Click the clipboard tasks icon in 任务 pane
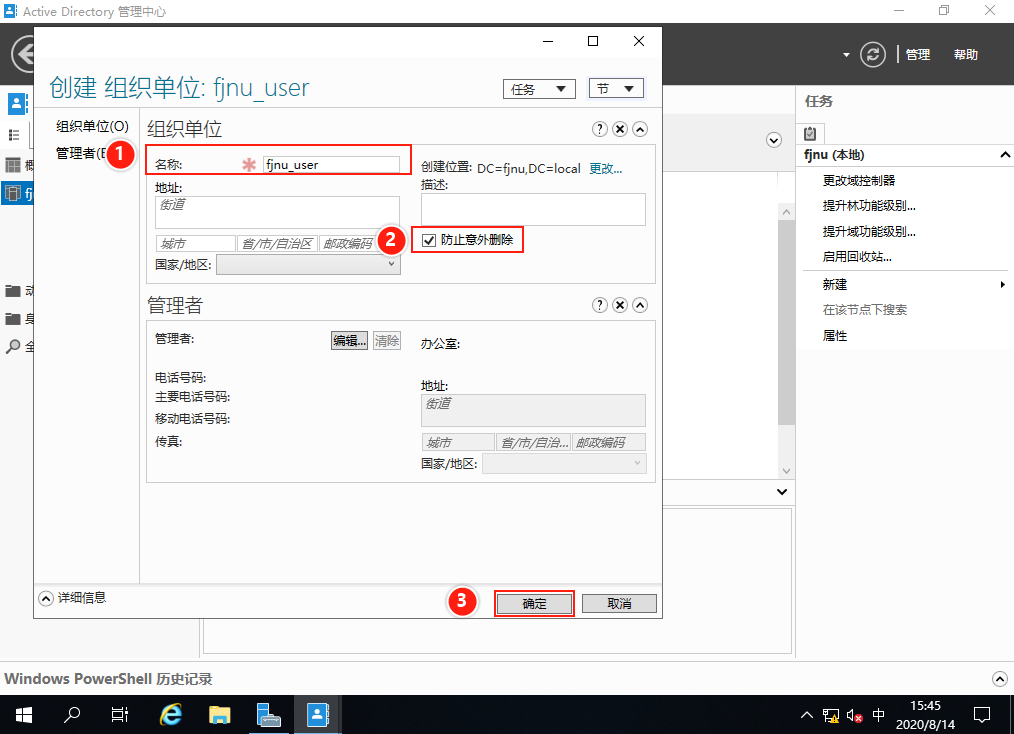Screen dimensions: 1014x734 pyautogui.click(x=810, y=134)
